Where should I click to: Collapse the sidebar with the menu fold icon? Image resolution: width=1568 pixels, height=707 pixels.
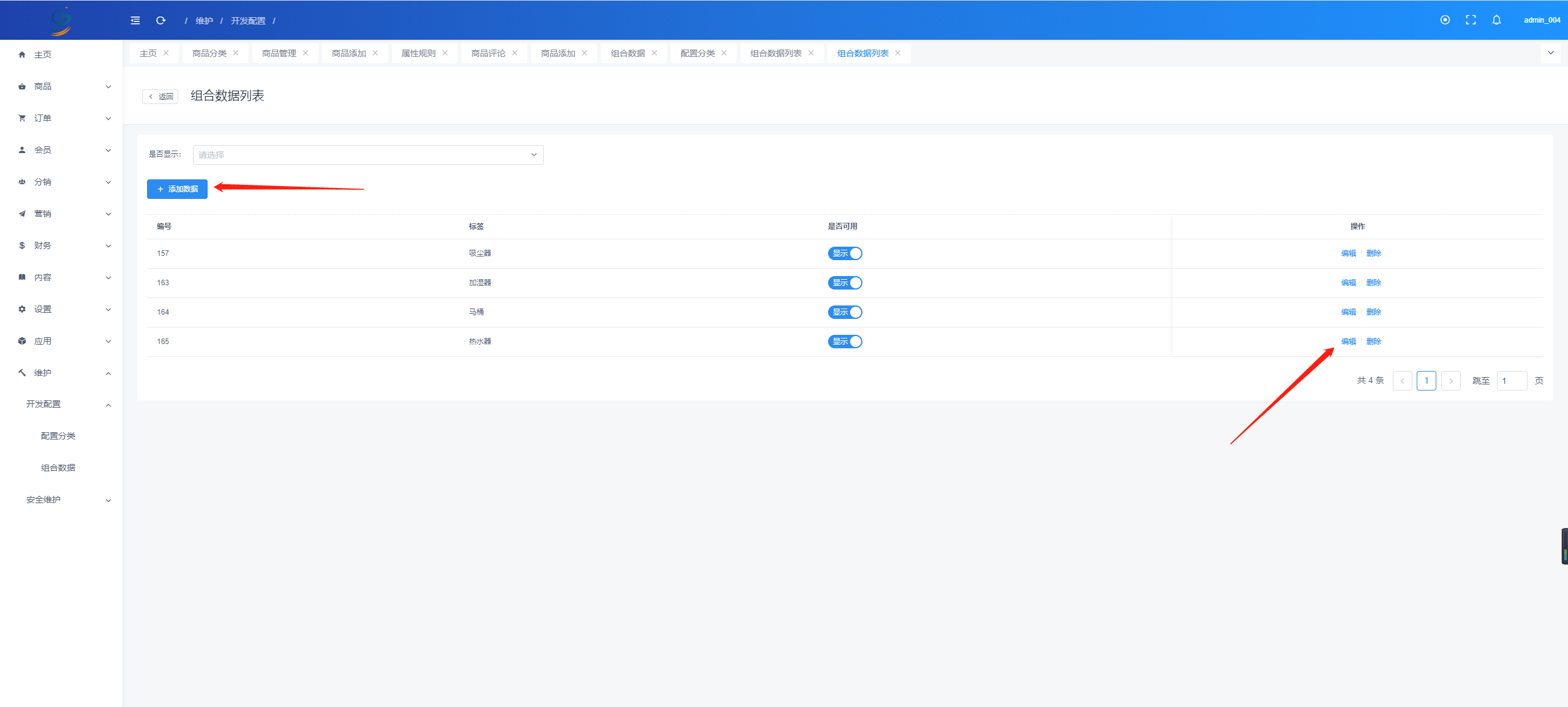coord(135,20)
